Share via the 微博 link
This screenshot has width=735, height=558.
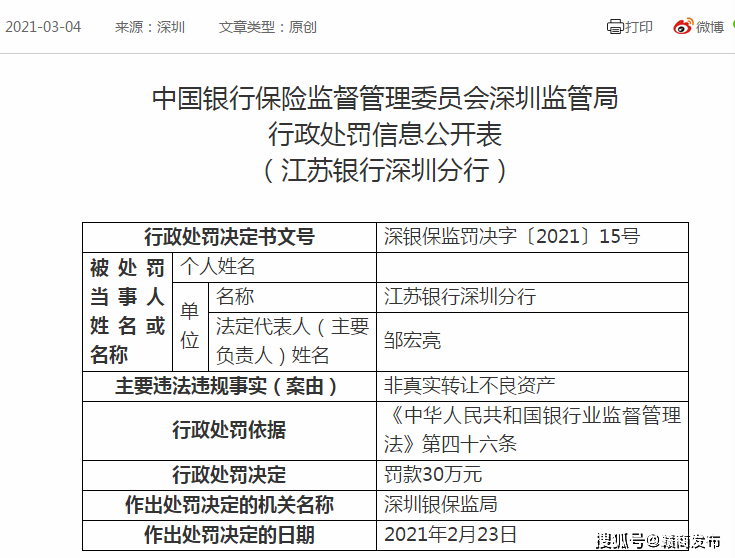(710, 27)
